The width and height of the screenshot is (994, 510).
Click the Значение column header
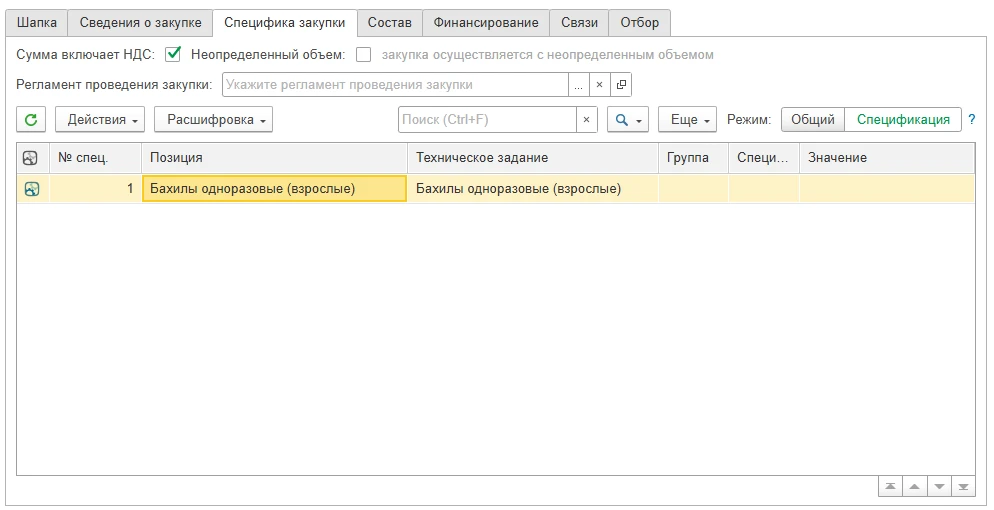pyautogui.click(x=887, y=158)
